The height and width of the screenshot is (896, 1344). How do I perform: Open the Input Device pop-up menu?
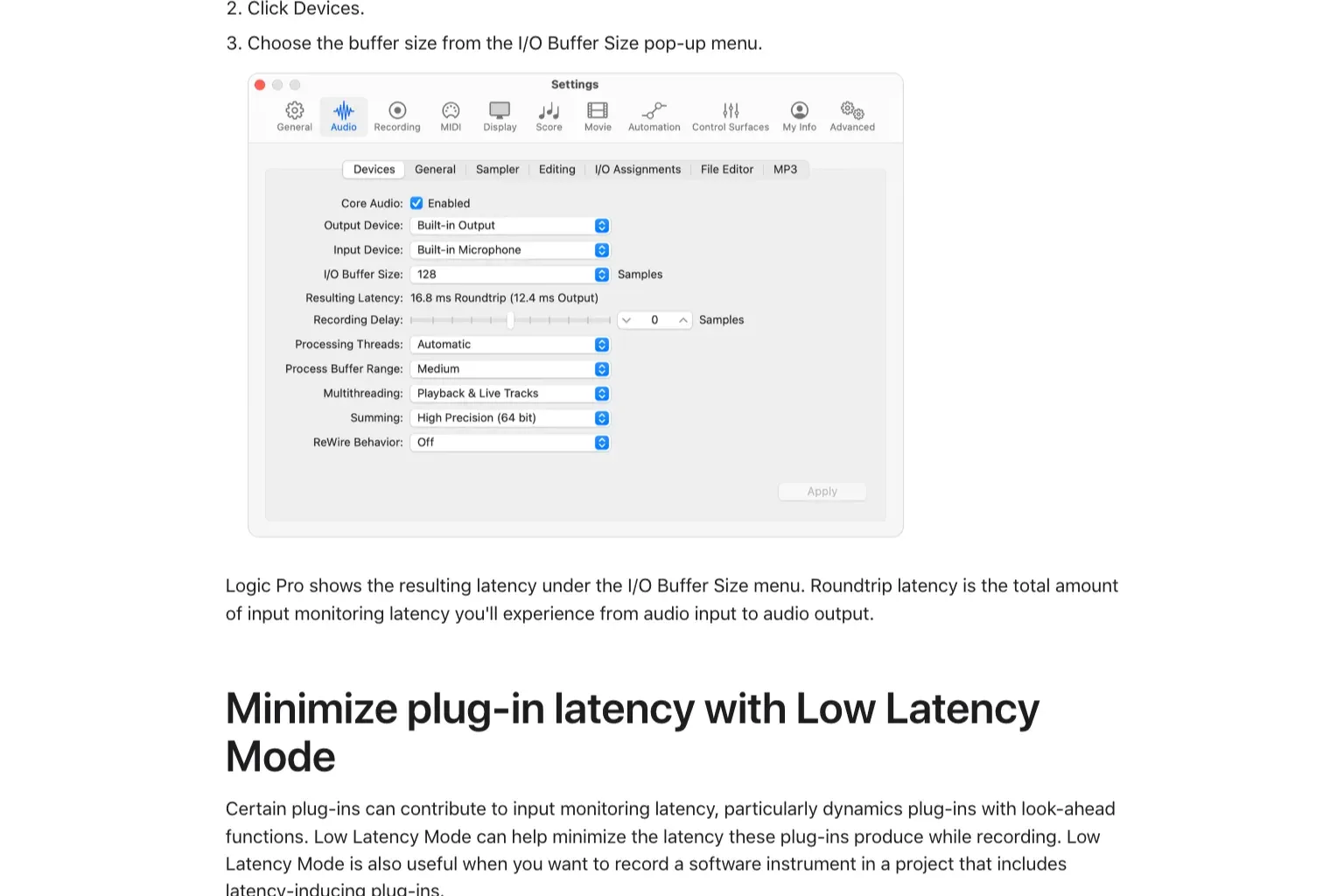(509, 250)
